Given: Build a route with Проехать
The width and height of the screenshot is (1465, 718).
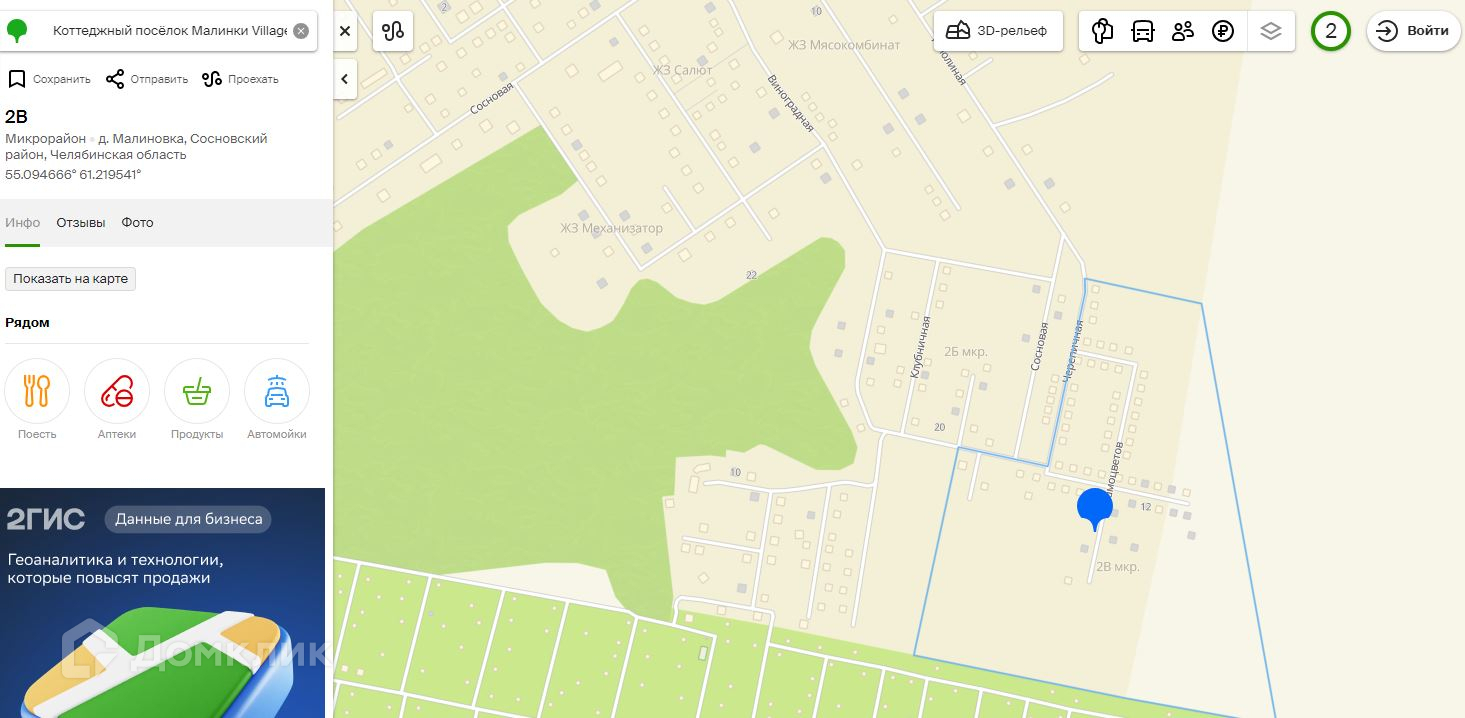Looking at the screenshot, I should [x=240, y=79].
